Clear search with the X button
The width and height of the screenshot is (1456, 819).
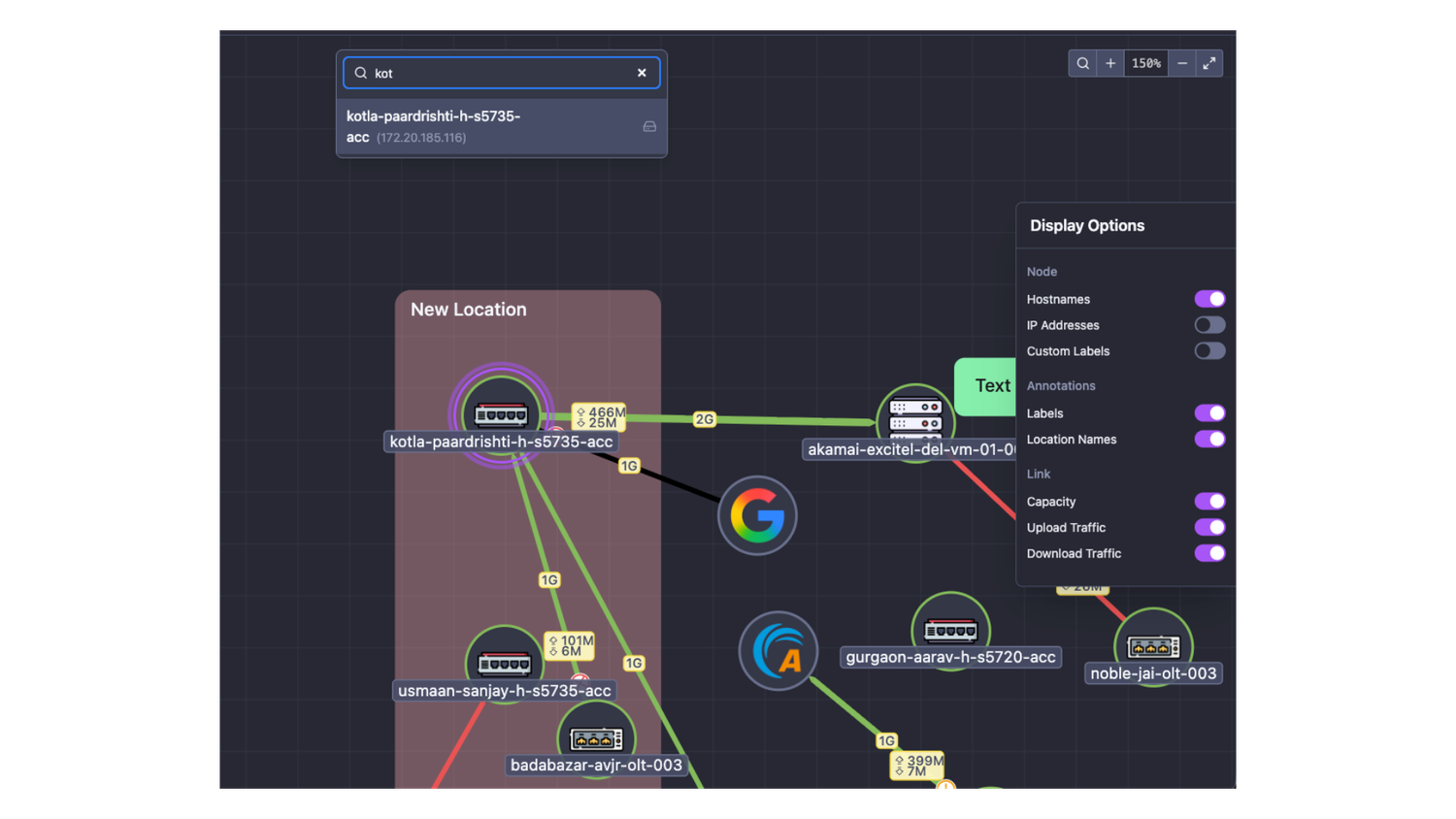pos(642,73)
